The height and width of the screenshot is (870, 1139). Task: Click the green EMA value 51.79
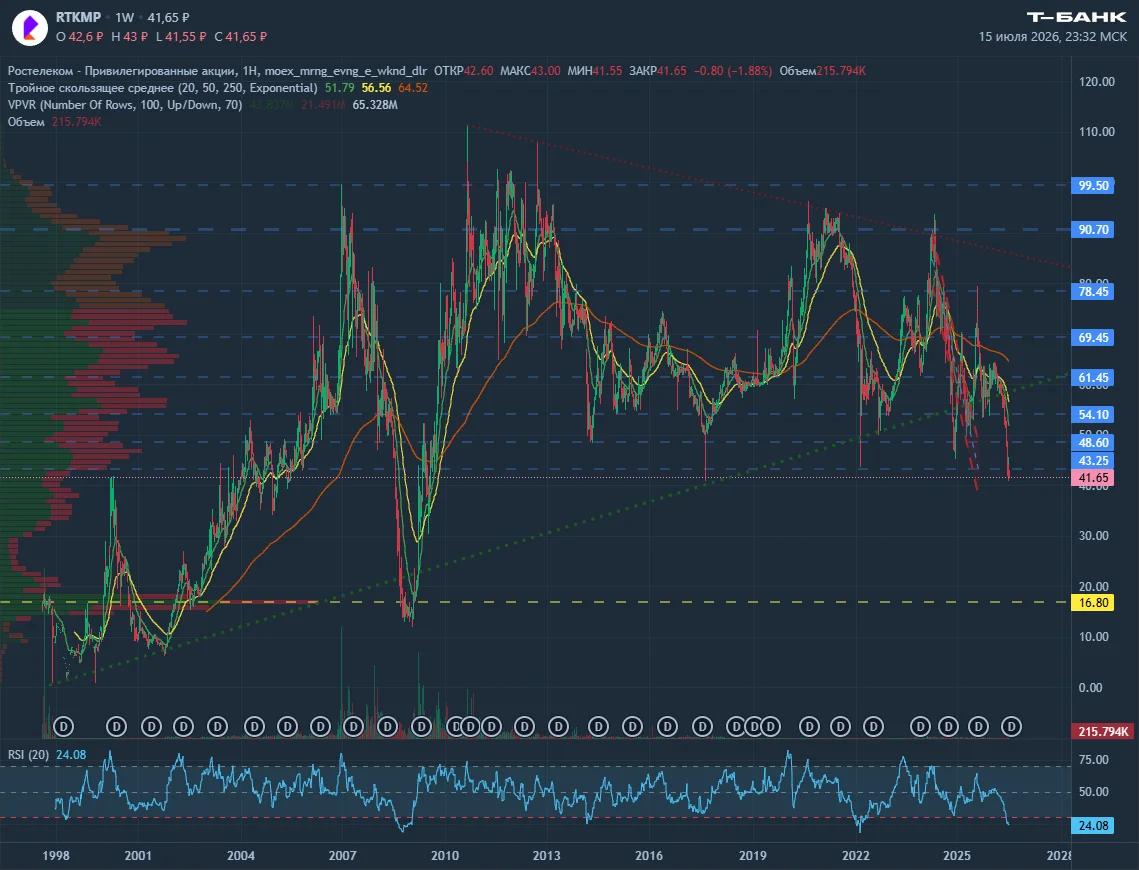(339, 88)
